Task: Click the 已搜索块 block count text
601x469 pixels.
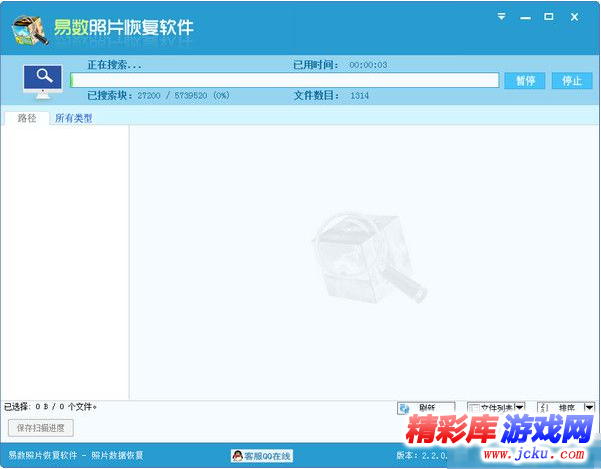Action: pos(158,95)
